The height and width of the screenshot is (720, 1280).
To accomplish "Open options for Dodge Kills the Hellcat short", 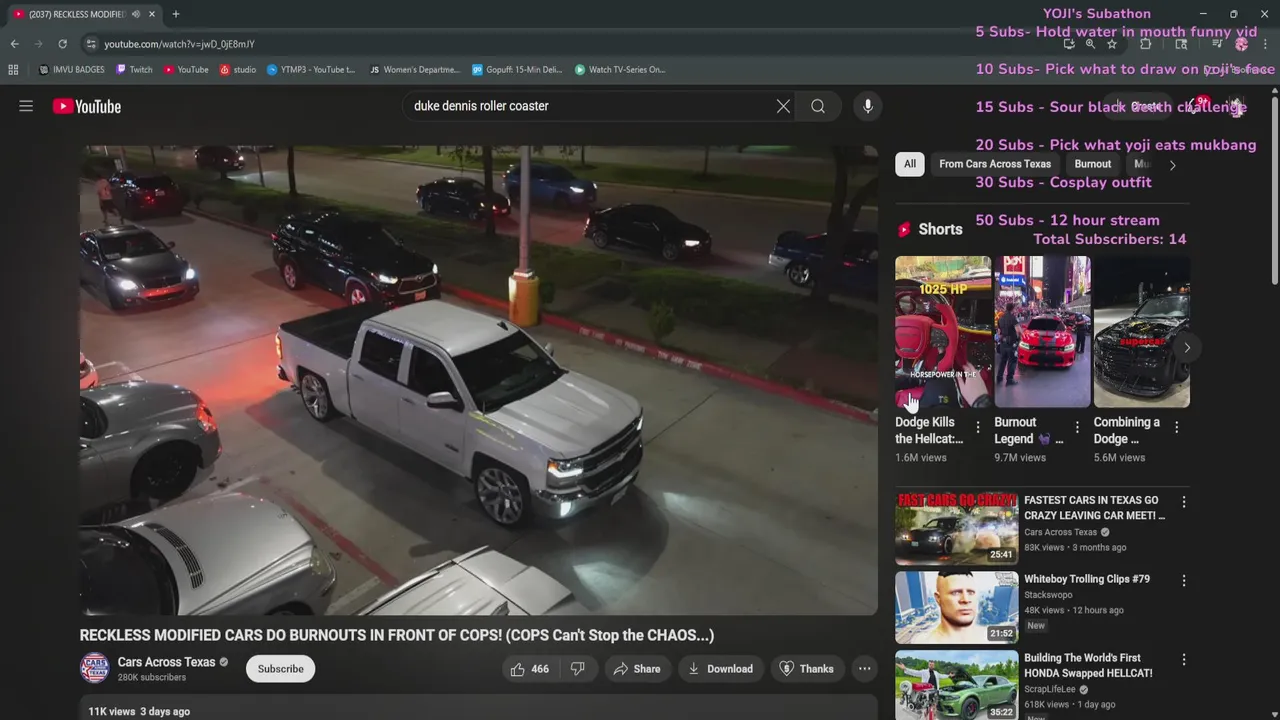I will pyautogui.click(x=978, y=427).
